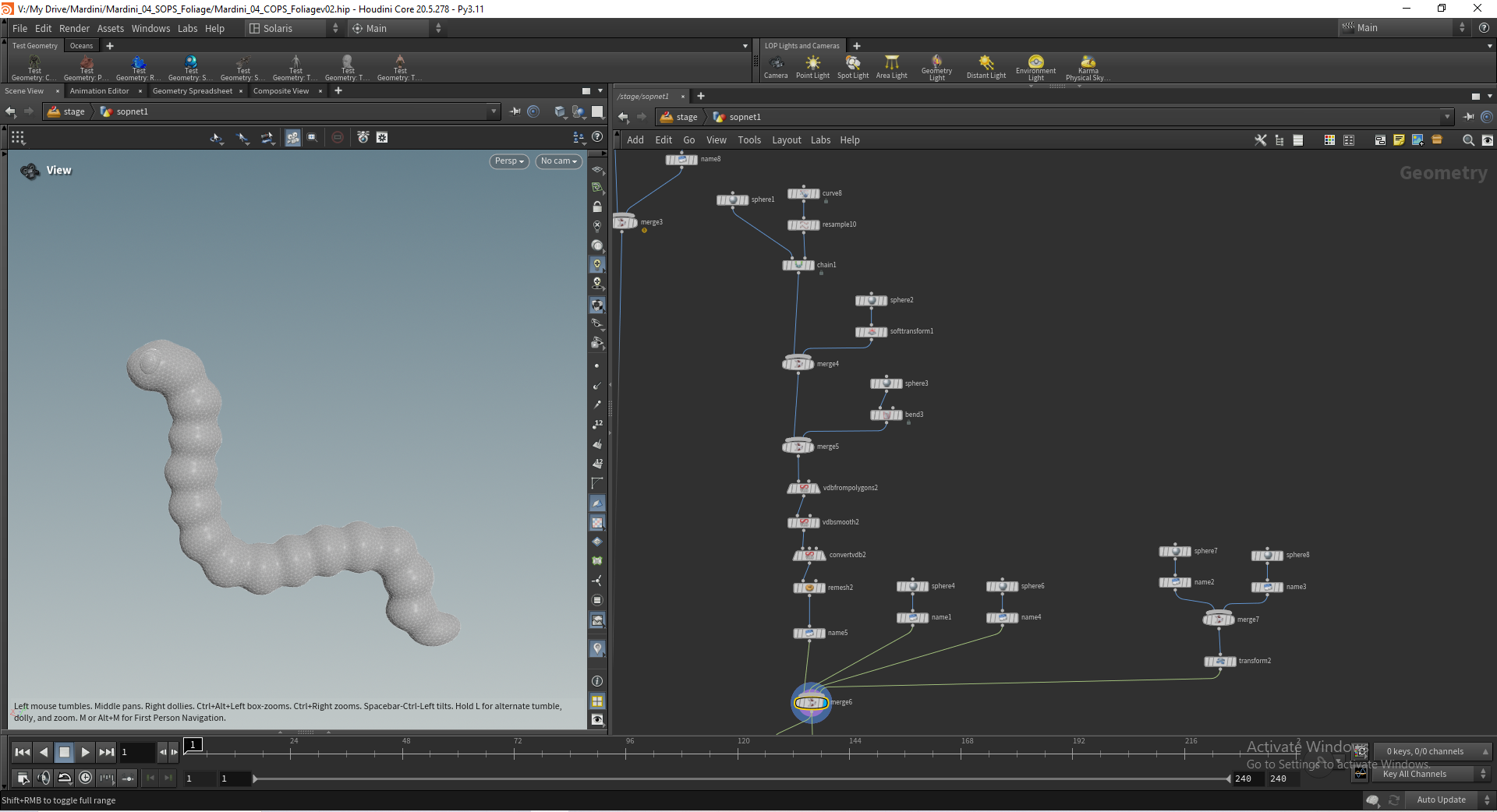Open the Solaris desktop dropdown
The width and height of the screenshot is (1497, 812).
(292, 28)
